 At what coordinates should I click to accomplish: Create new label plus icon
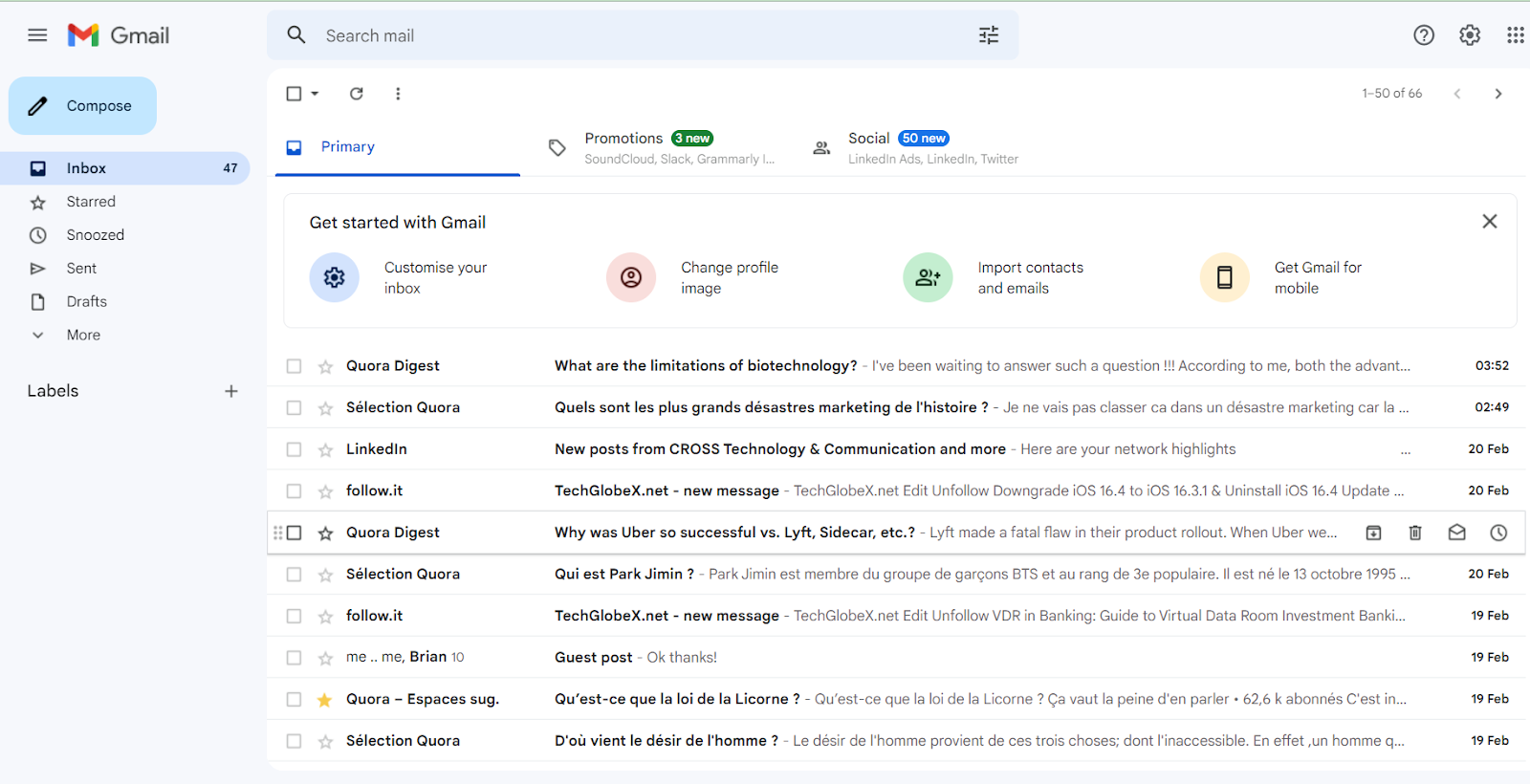pos(230,391)
